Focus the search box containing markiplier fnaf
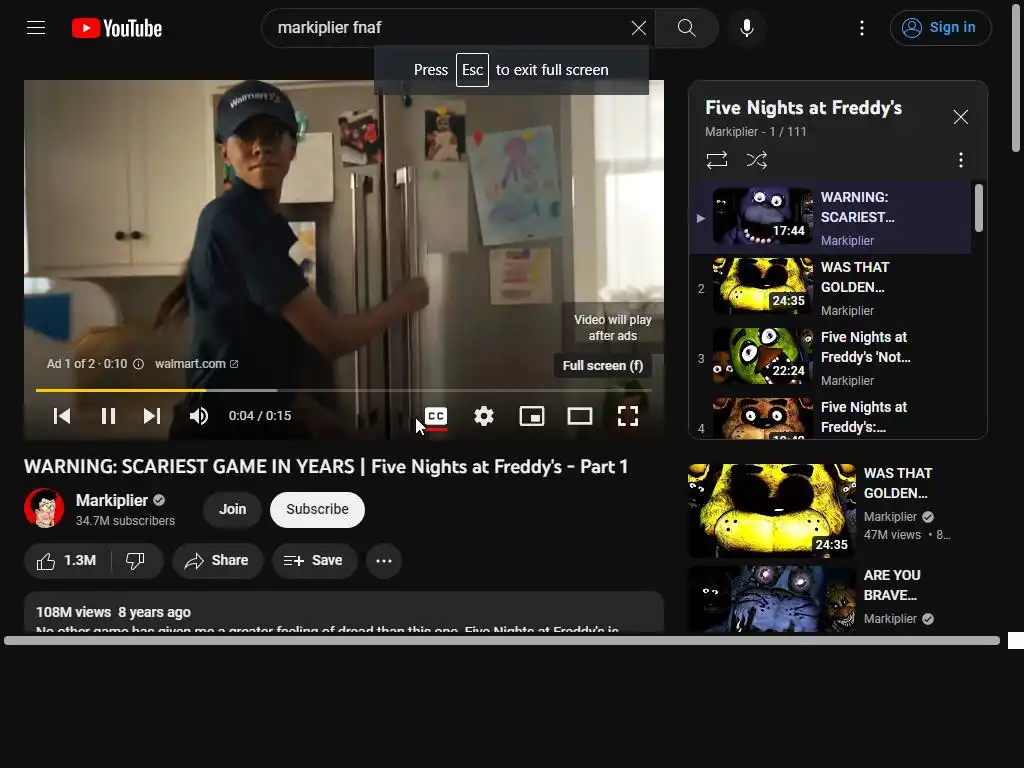 pyautogui.click(x=451, y=27)
